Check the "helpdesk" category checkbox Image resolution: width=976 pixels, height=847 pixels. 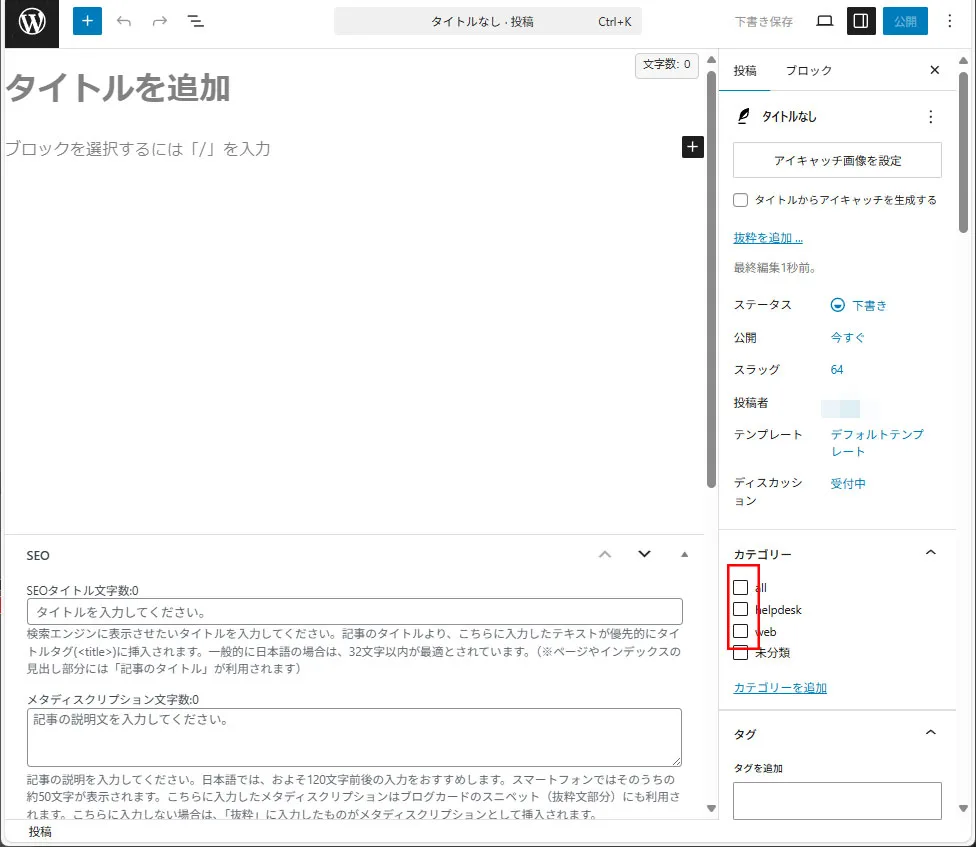(741, 609)
